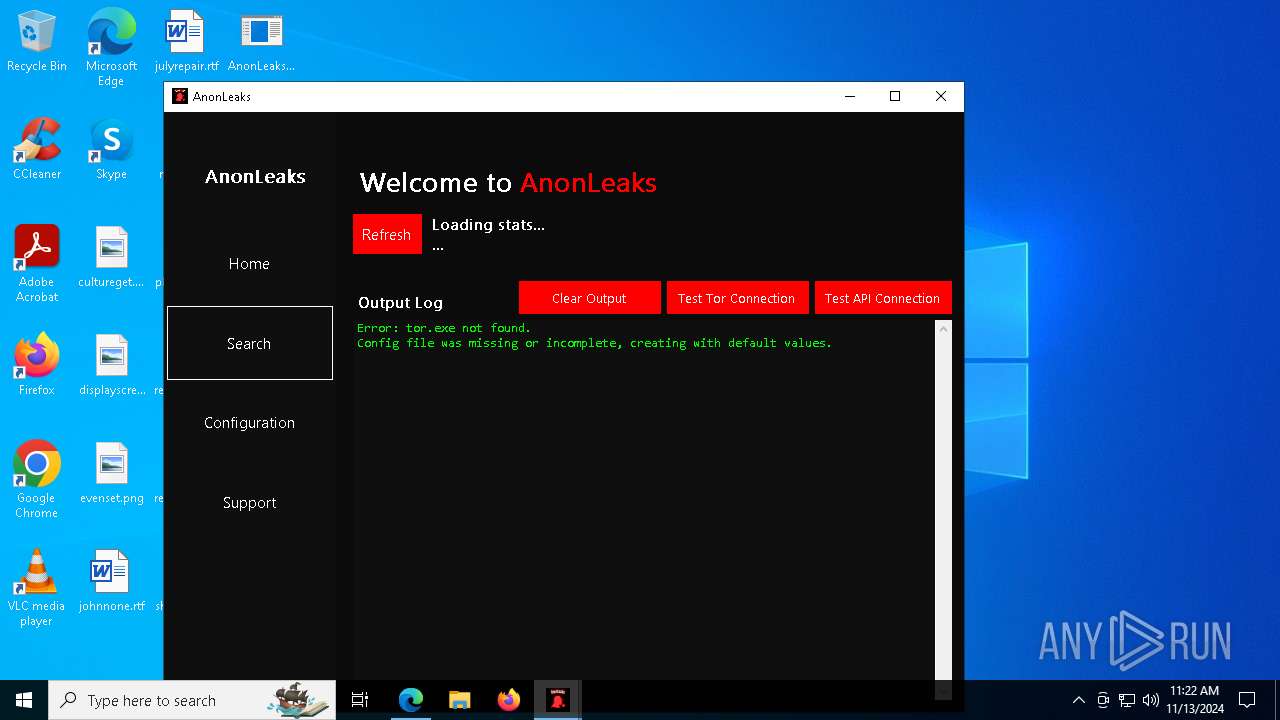Show hidden system tray icons
The height and width of the screenshot is (720, 1280).
(x=1078, y=700)
